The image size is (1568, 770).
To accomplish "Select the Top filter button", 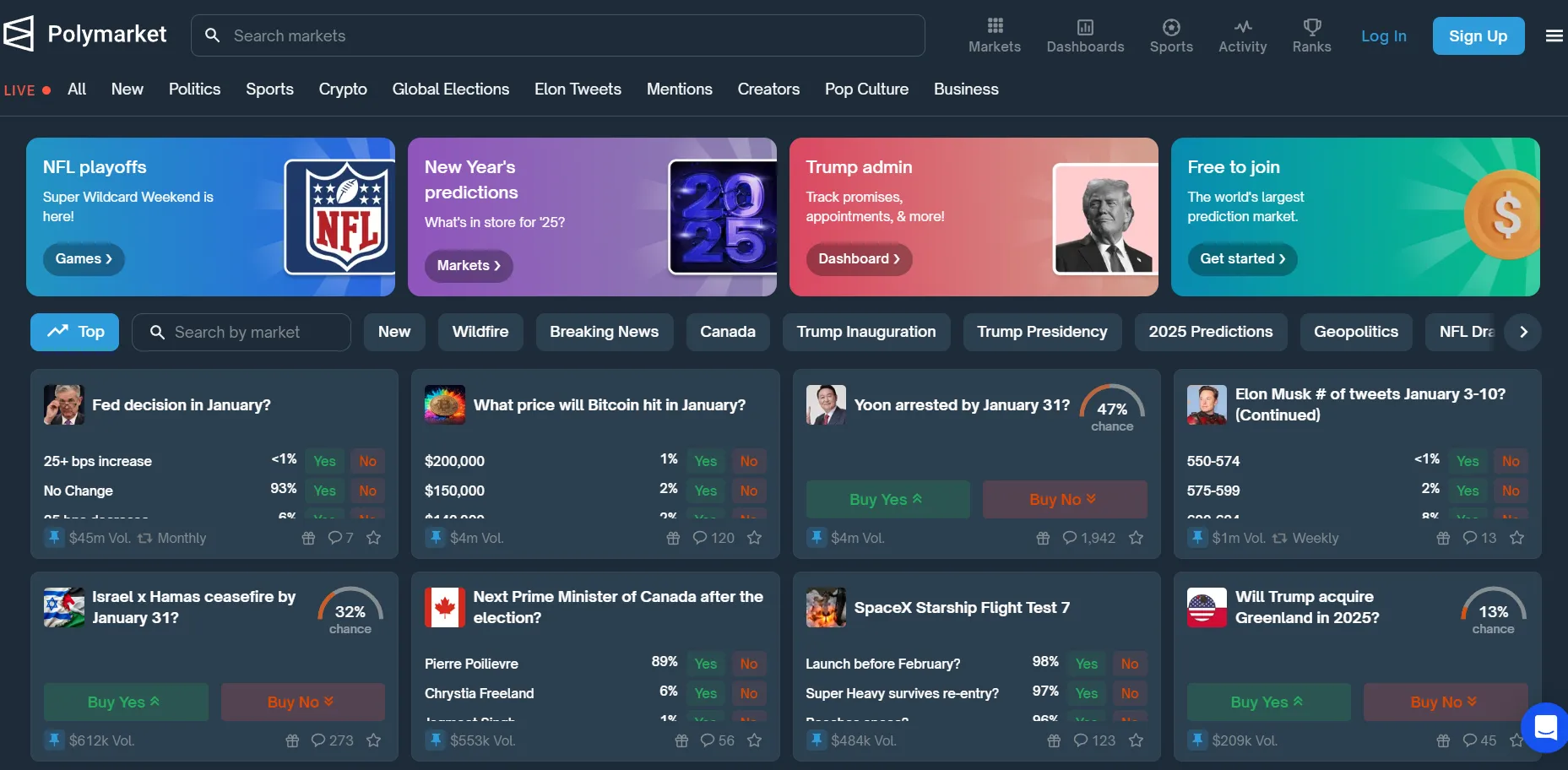I will [x=74, y=332].
